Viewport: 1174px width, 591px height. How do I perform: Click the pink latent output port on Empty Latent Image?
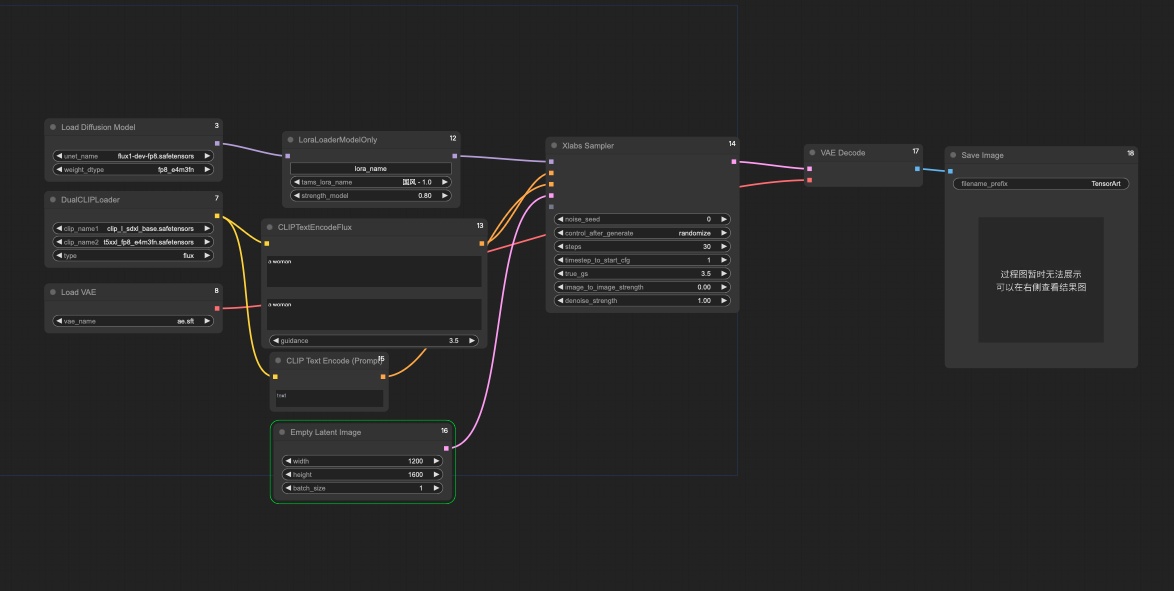tap(446, 448)
